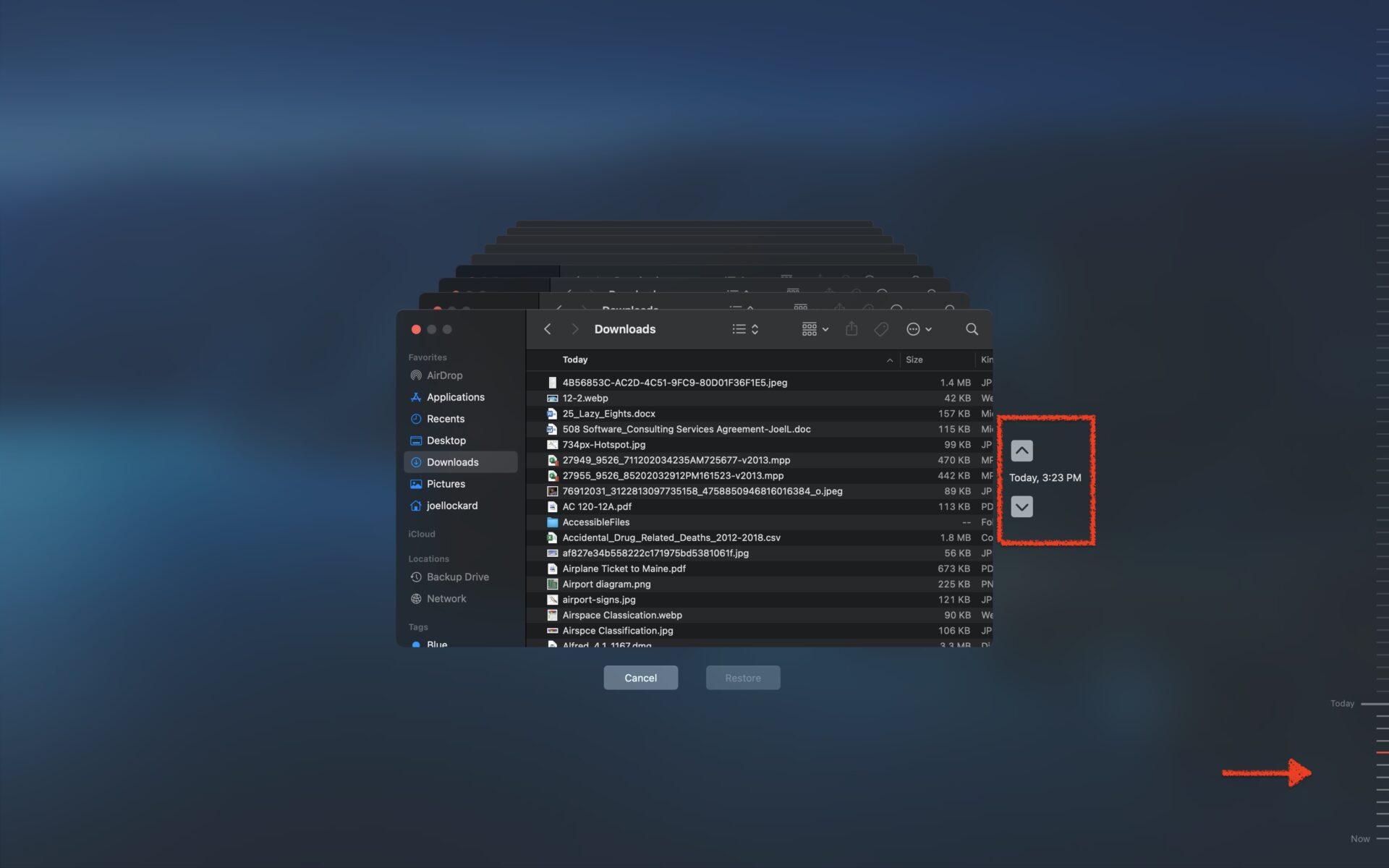Select the Applications sidebar icon

click(x=456, y=396)
